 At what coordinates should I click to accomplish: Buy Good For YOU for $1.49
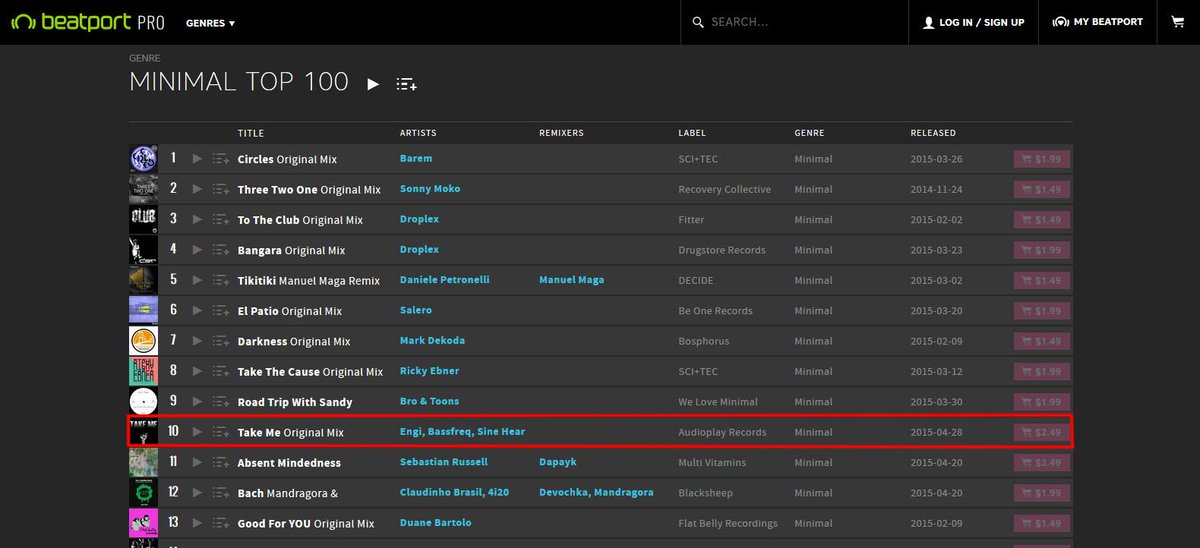click(1043, 523)
